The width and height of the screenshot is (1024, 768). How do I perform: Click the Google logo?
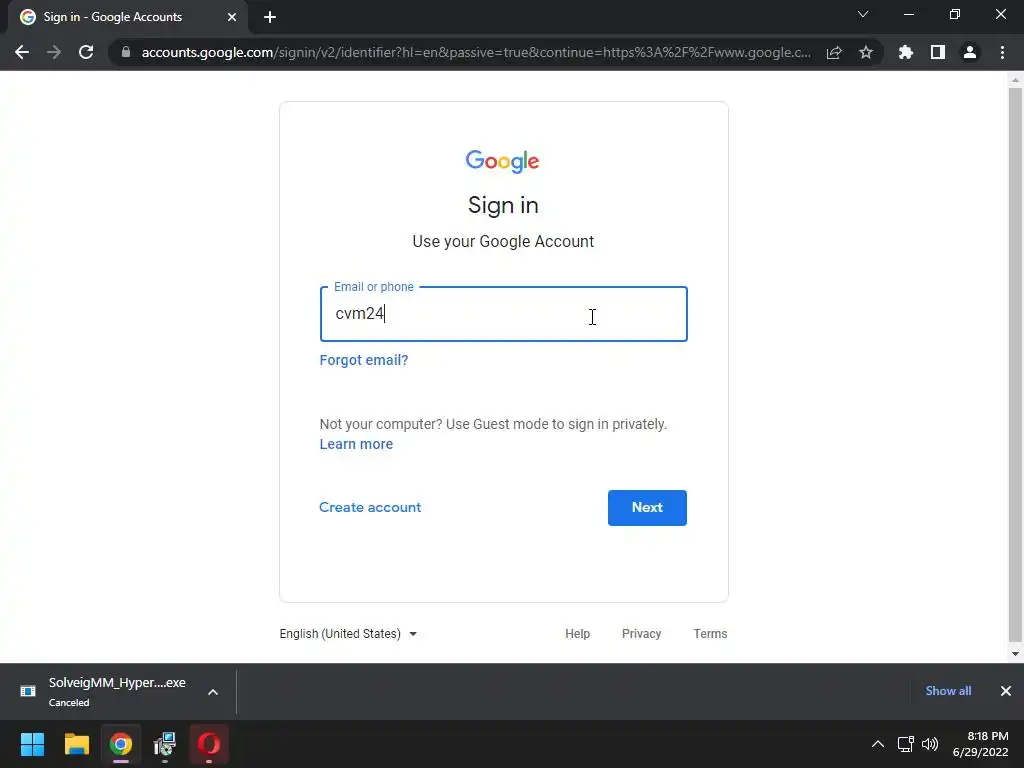(x=502, y=161)
